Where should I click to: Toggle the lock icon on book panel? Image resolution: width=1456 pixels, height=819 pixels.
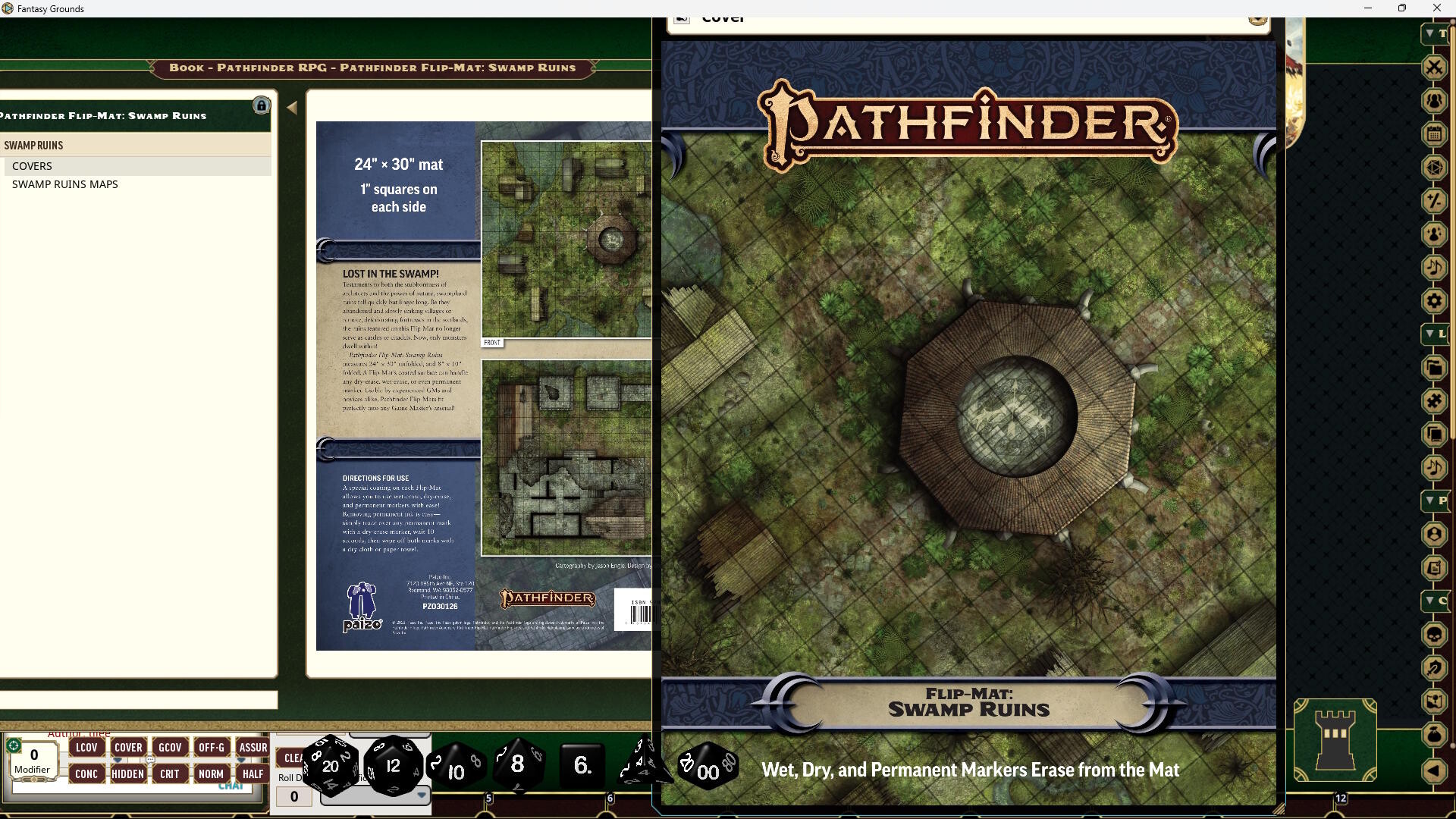(261, 106)
